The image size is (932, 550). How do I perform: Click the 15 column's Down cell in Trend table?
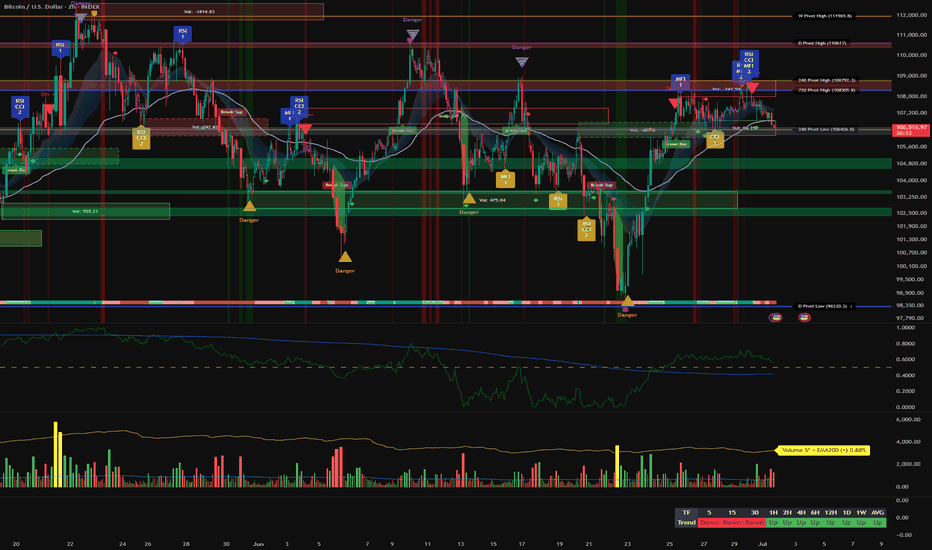[x=732, y=523]
